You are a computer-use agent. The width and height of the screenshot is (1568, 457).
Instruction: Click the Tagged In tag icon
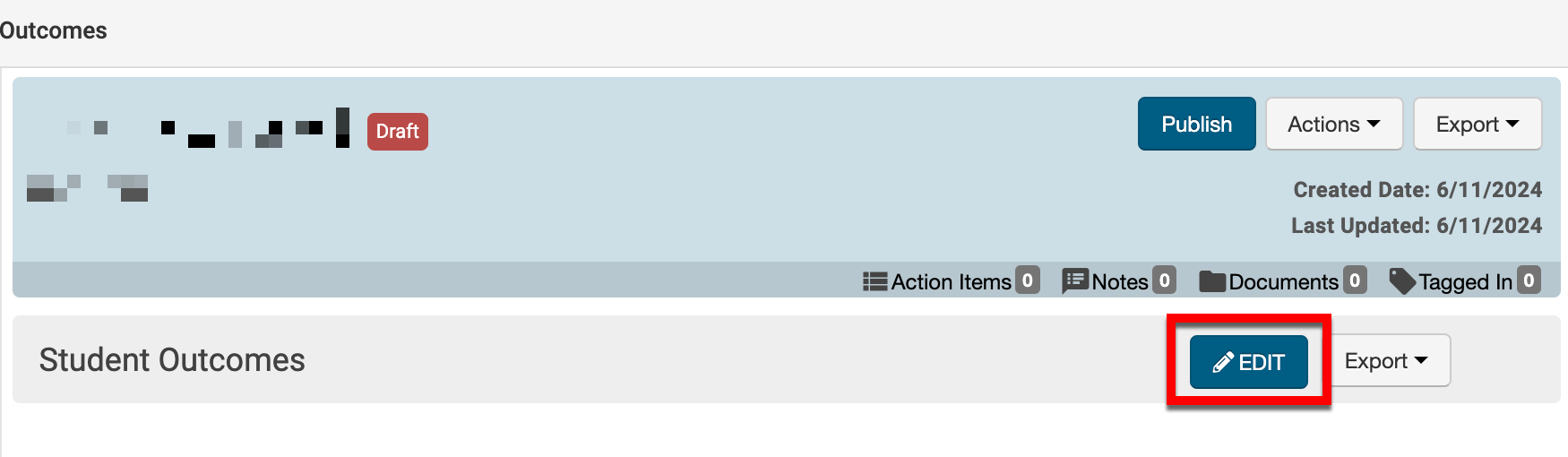1401,281
